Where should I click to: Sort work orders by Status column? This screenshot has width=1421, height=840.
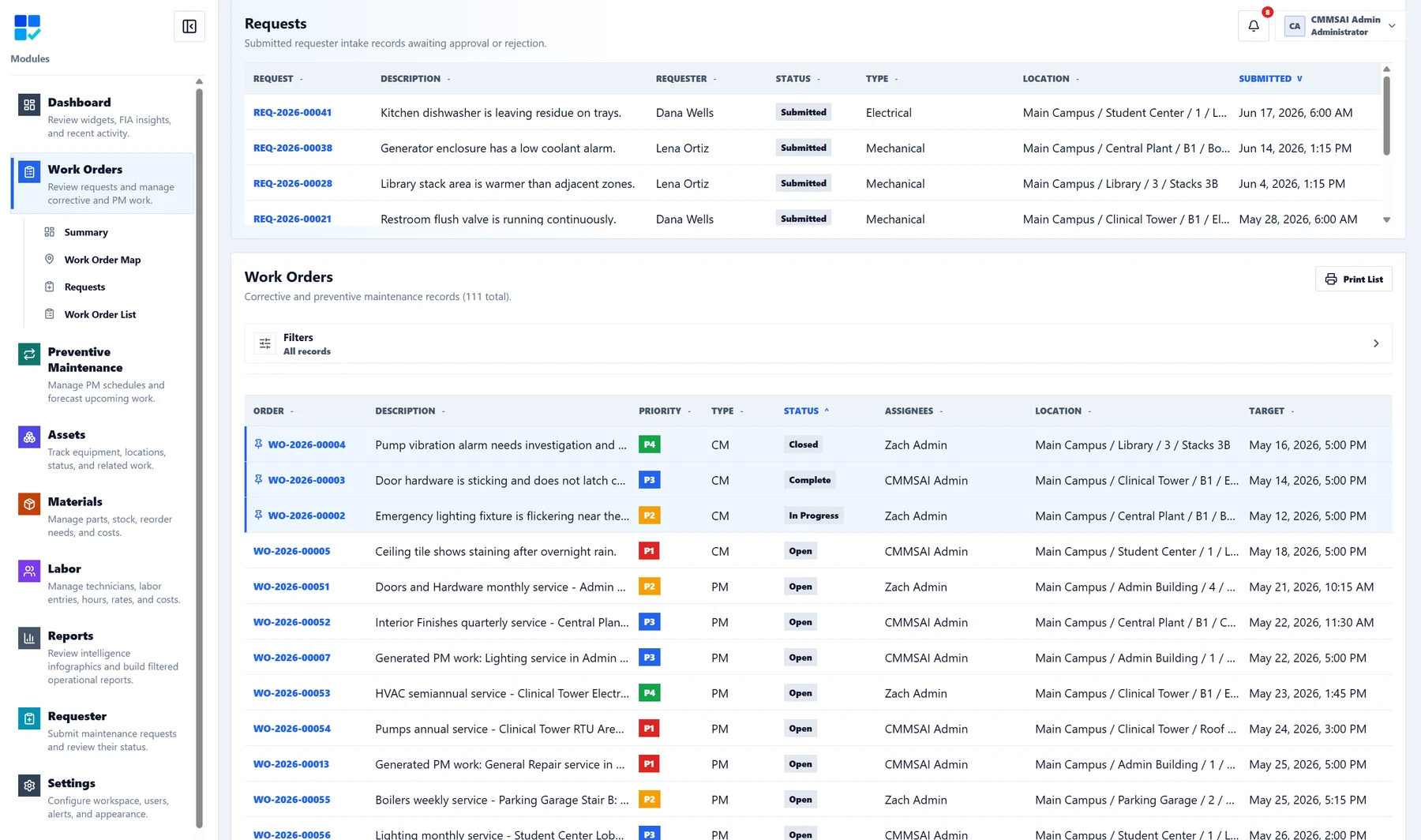806,411
